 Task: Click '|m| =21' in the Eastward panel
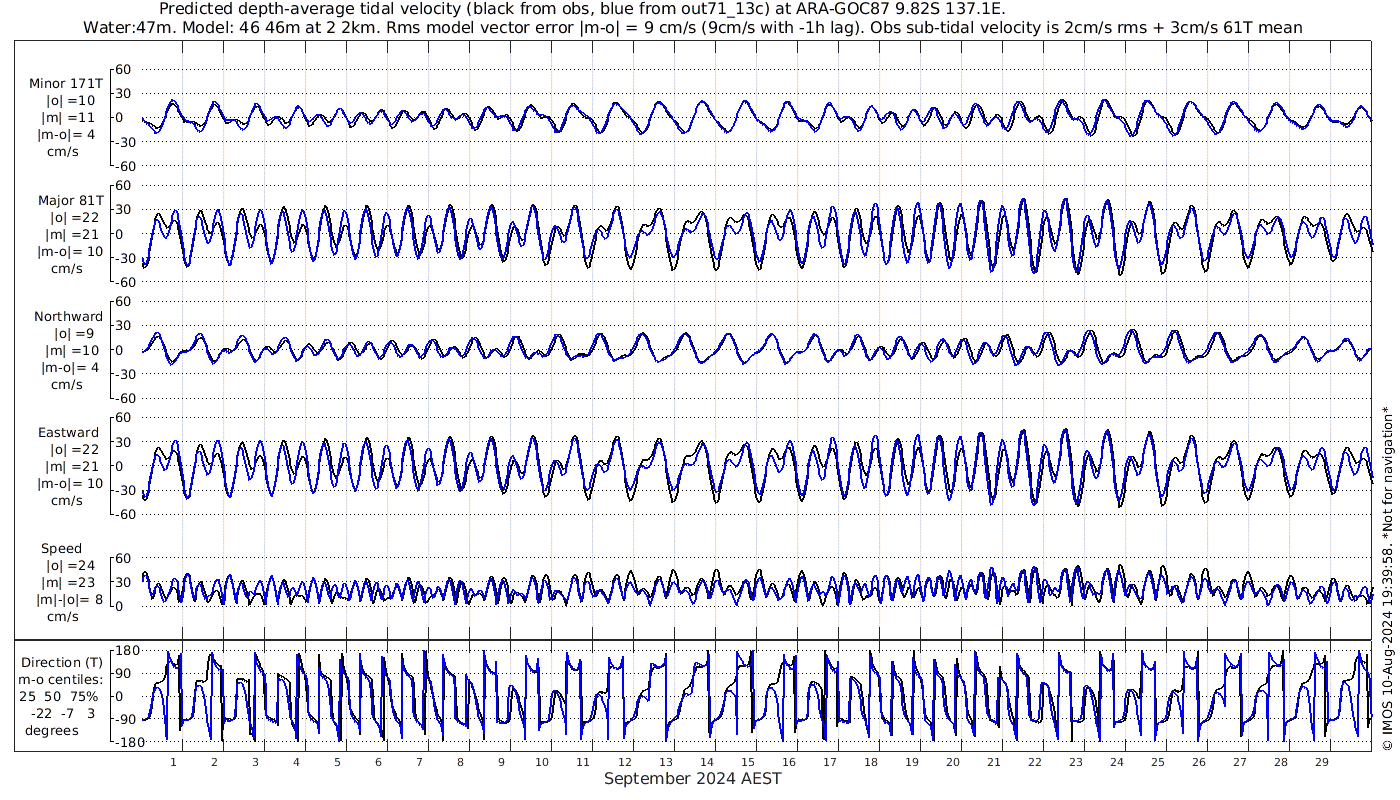point(74,467)
